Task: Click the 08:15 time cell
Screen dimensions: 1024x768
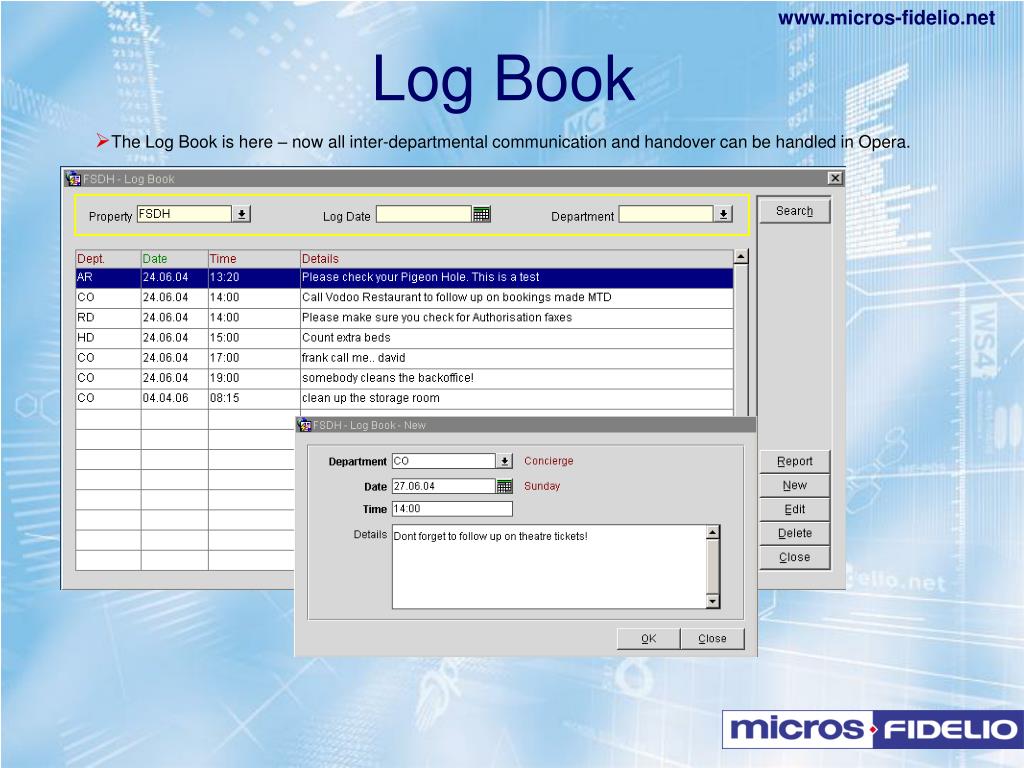Action: tap(254, 398)
